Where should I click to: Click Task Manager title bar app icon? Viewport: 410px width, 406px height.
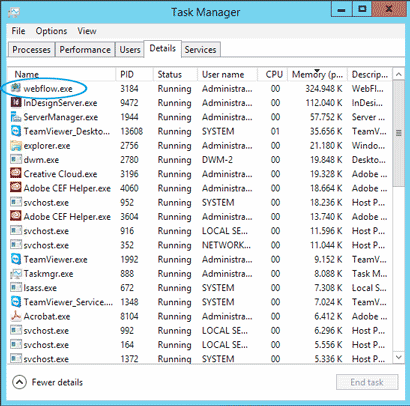tap(14, 12)
